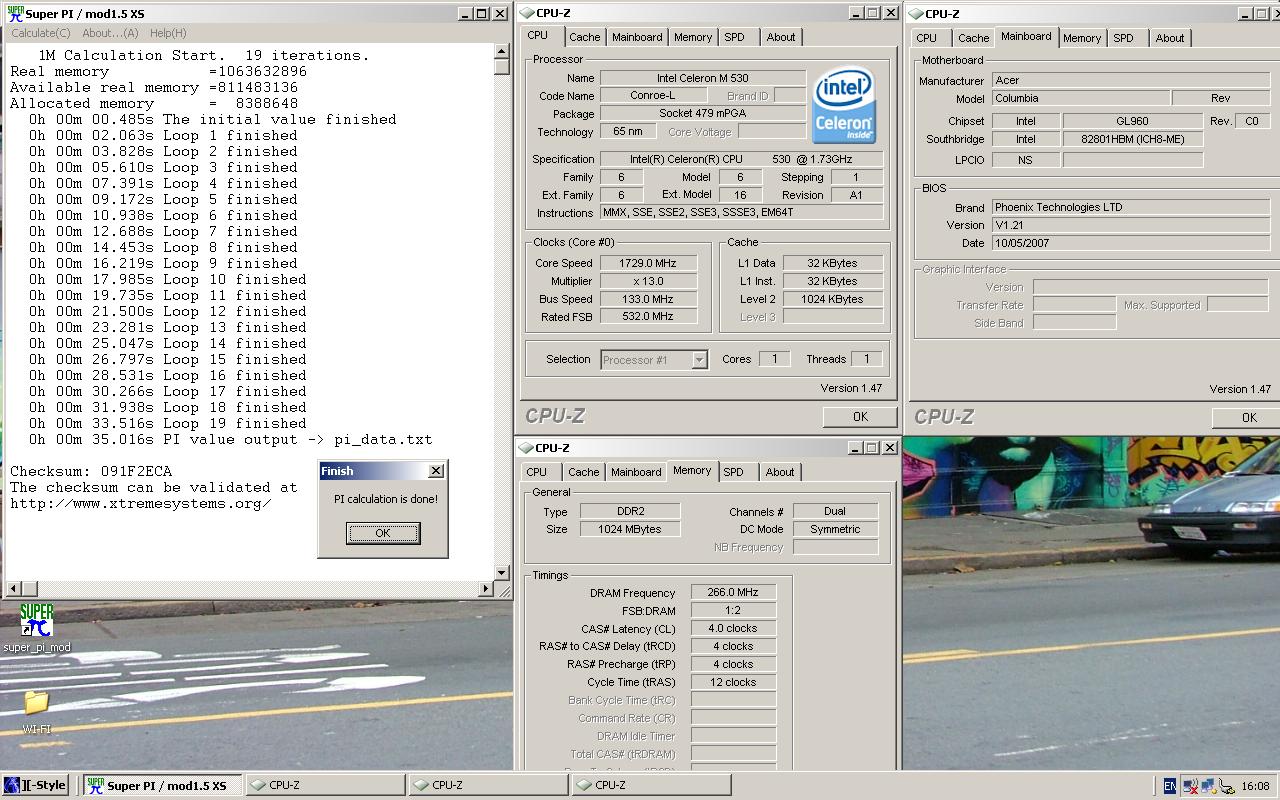Open Cache tab in the Celeron processor CPU-Z window

coord(585,37)
